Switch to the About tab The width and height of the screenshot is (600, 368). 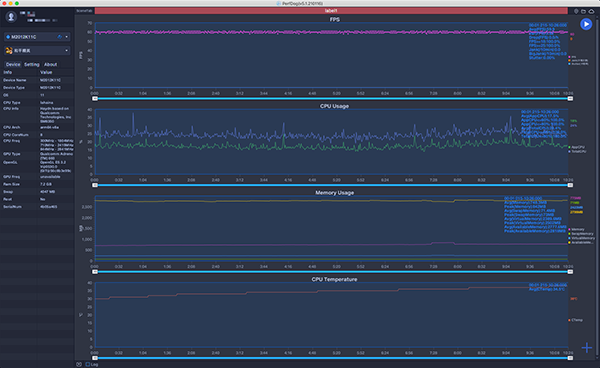point(50,64)
